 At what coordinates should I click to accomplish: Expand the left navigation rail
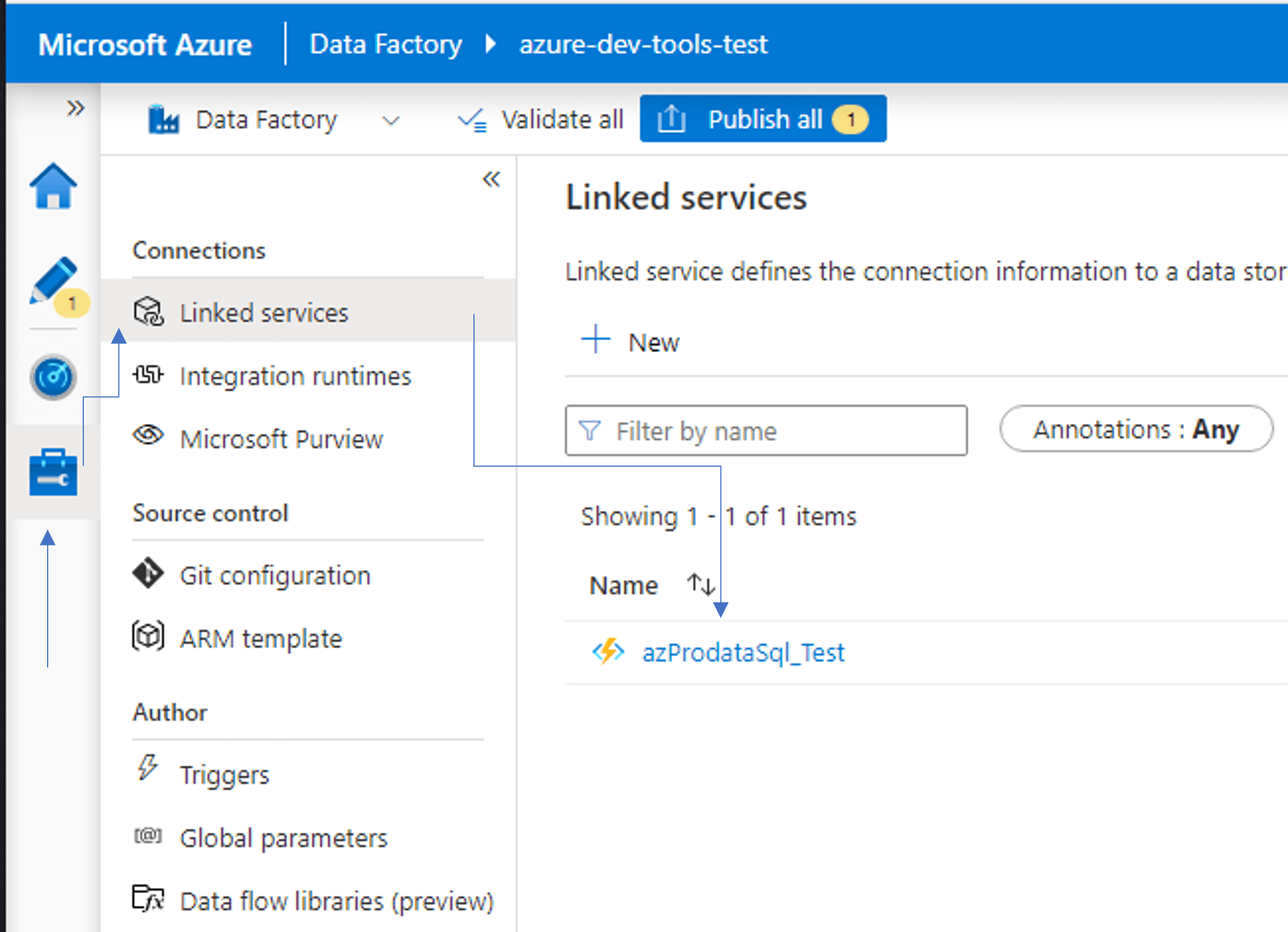click(x=75, y=108)
